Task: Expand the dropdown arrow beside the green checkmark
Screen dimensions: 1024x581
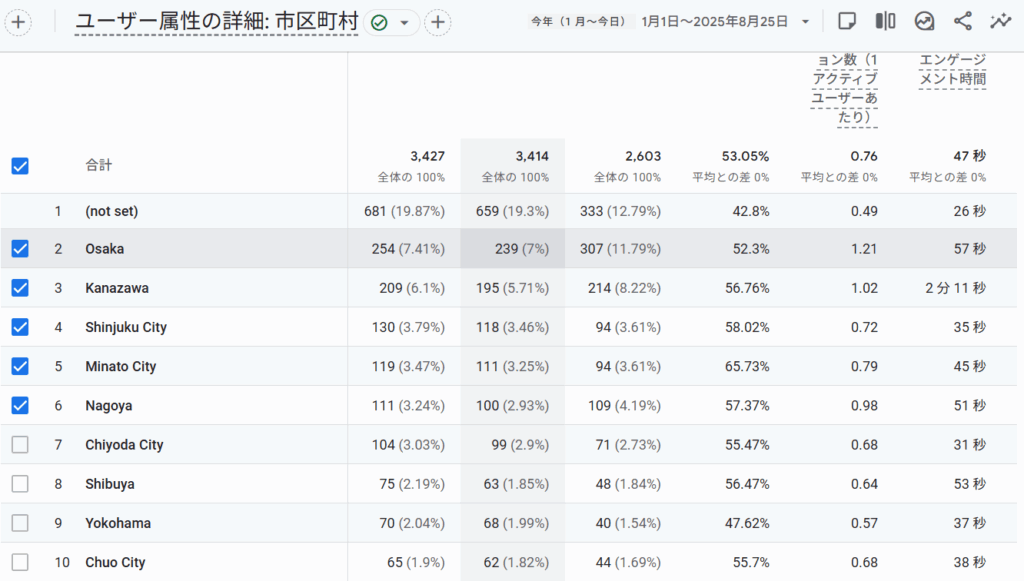Action: 404,22
